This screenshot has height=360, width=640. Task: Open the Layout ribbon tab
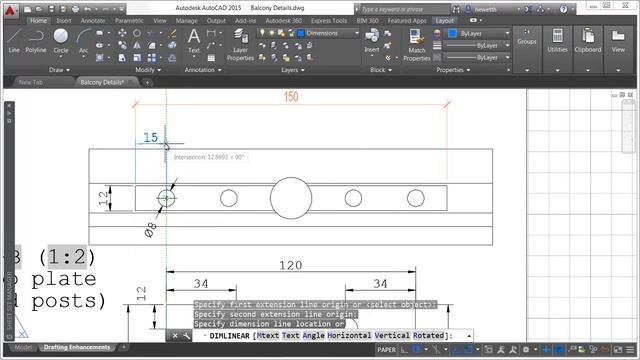click(x=444, y=20)
